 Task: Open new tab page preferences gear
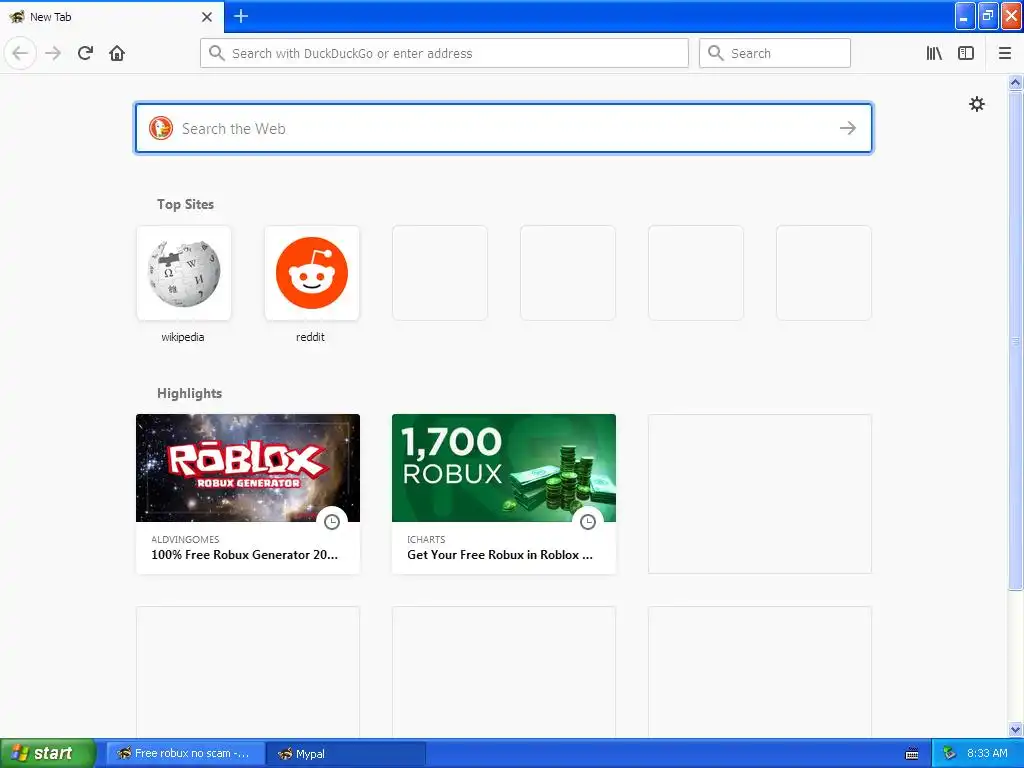click(x=976, y=104)
